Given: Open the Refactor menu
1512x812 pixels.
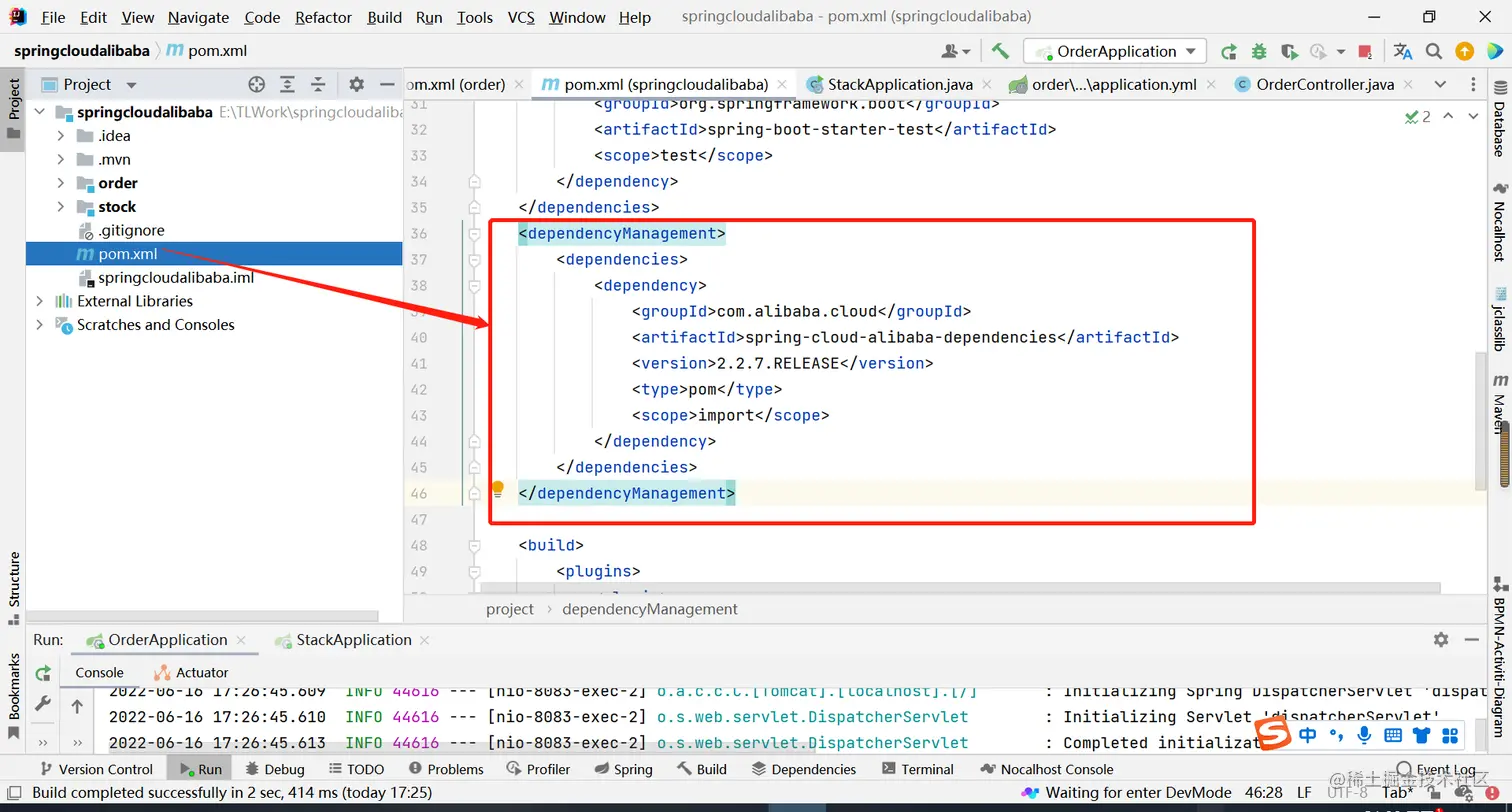Looking at the screenshot, I should pyautogui.click(x=324, y=17).
